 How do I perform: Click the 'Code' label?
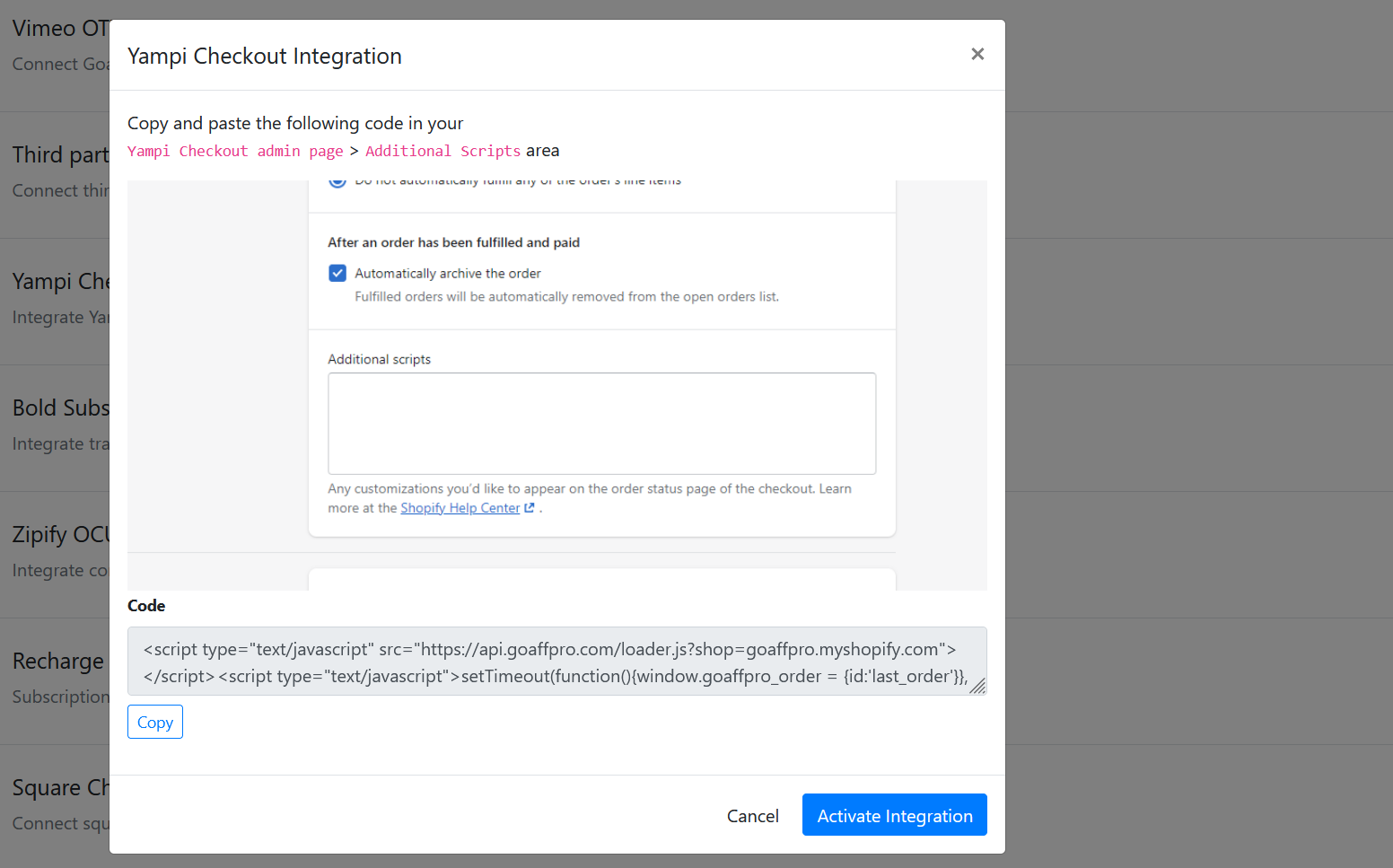point(146,606)
